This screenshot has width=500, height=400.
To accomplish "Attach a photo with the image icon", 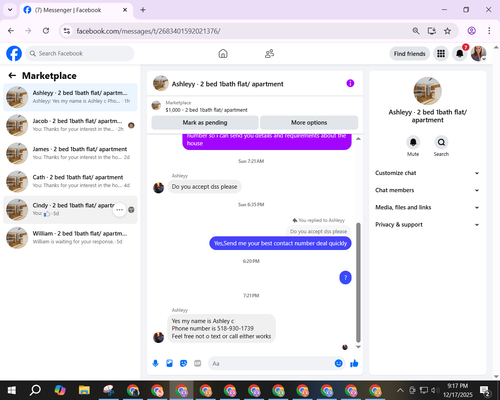I will (x=169, y=363).
